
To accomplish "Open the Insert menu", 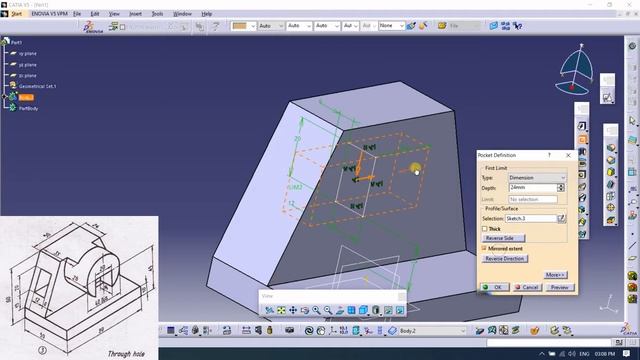I will click(135, 14).
